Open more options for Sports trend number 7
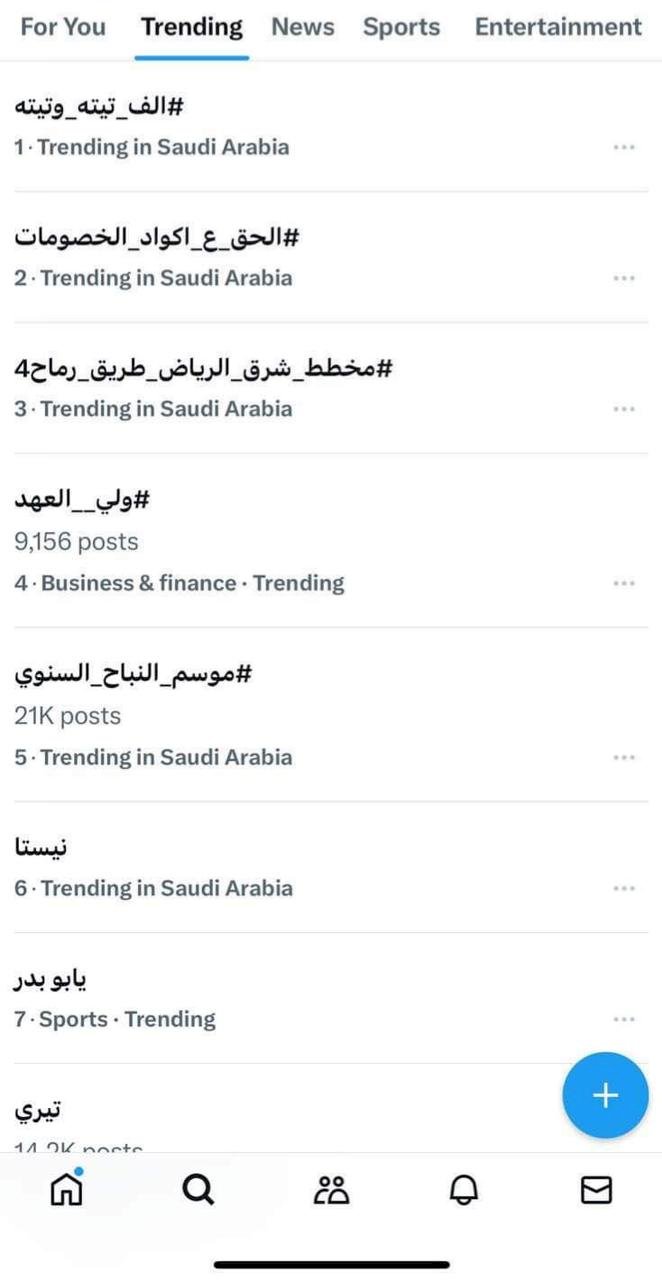Image resolution: width=662 pixels, height=1280 pixels. (x=624, y=1019)
